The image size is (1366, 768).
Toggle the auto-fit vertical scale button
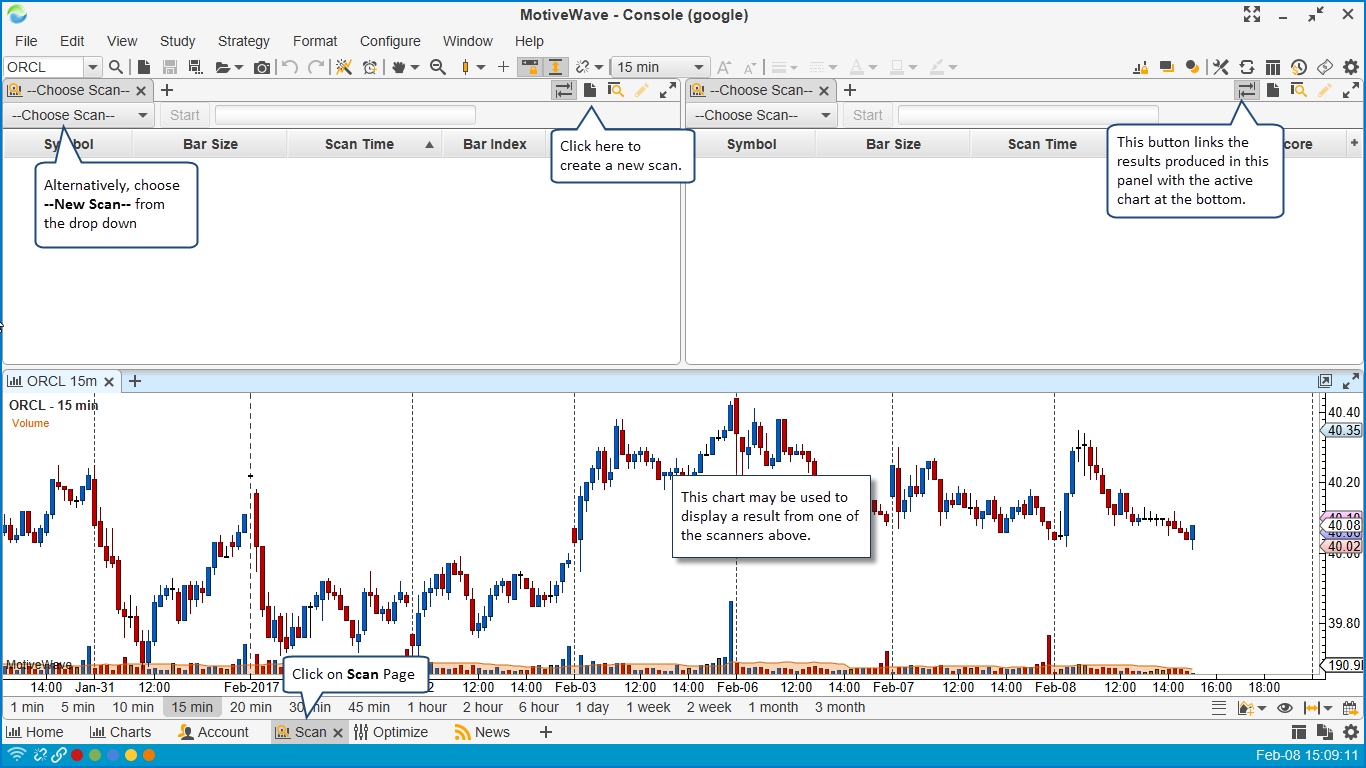pos(556,67)
